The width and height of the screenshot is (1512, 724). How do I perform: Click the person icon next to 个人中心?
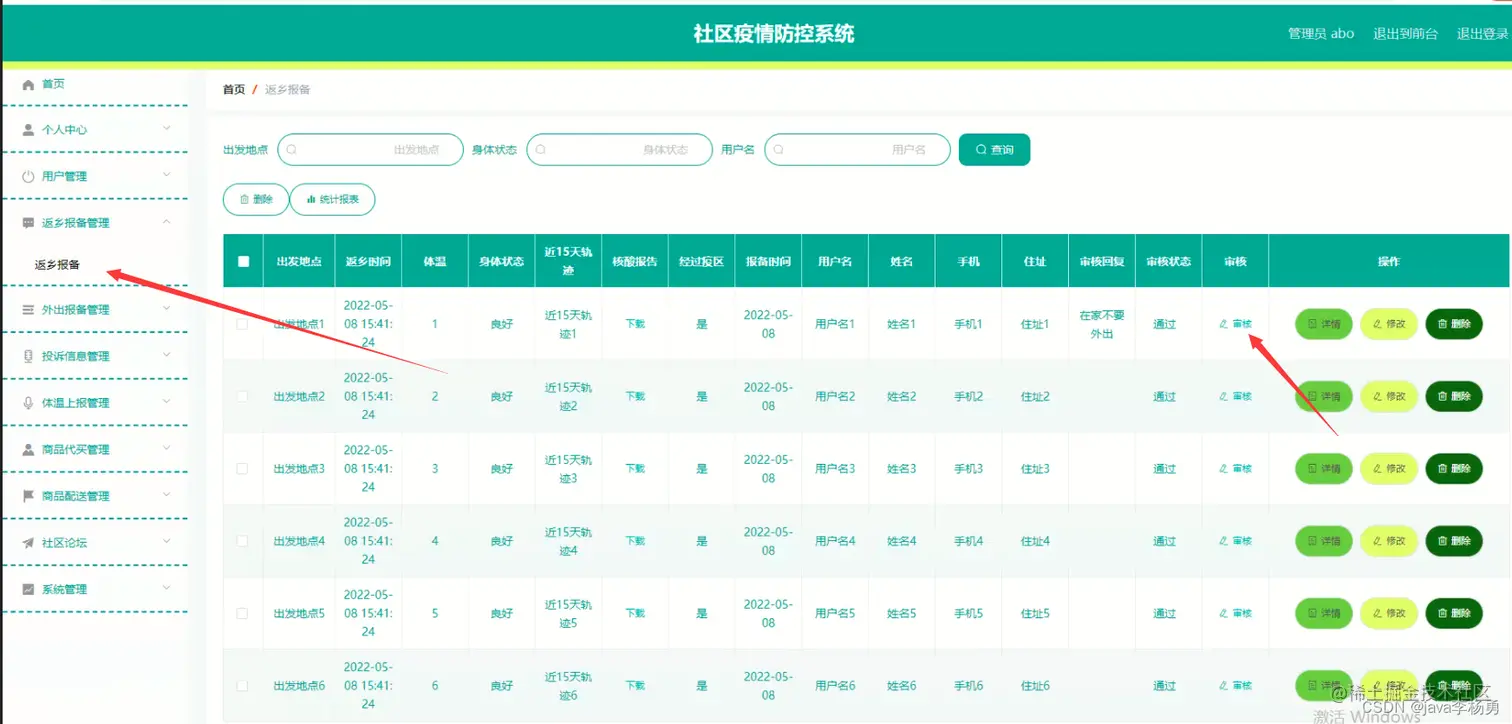28,130
